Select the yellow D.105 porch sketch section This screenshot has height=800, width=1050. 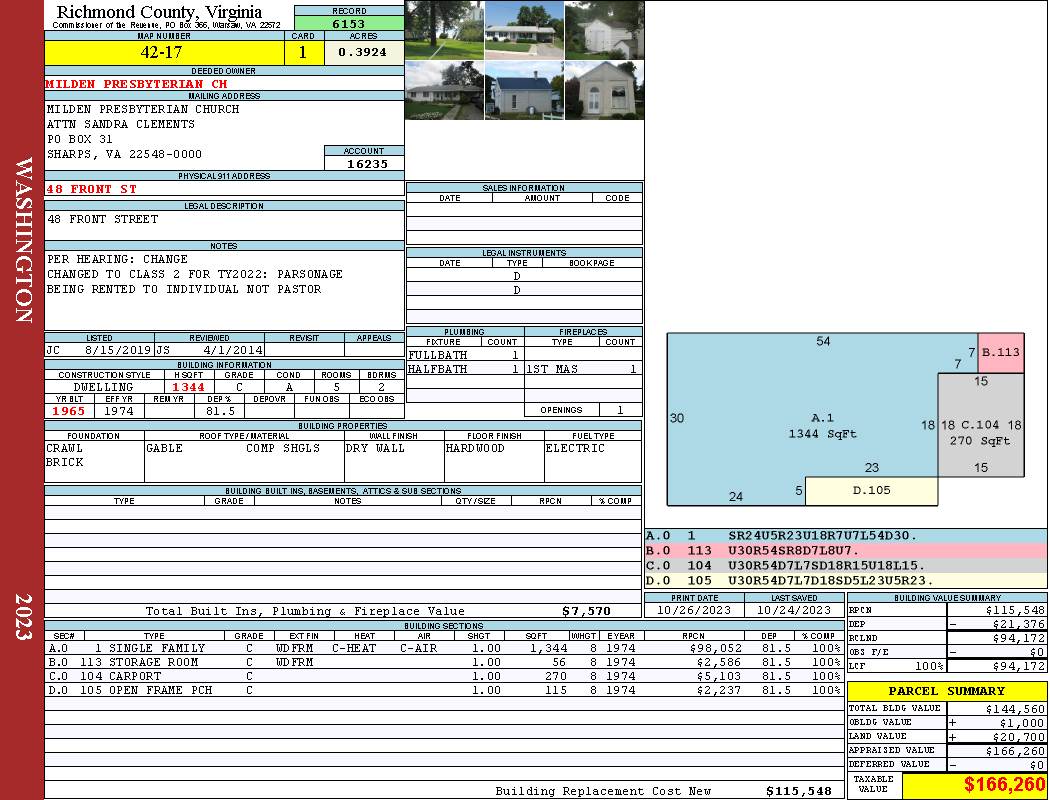pos(872,491)
